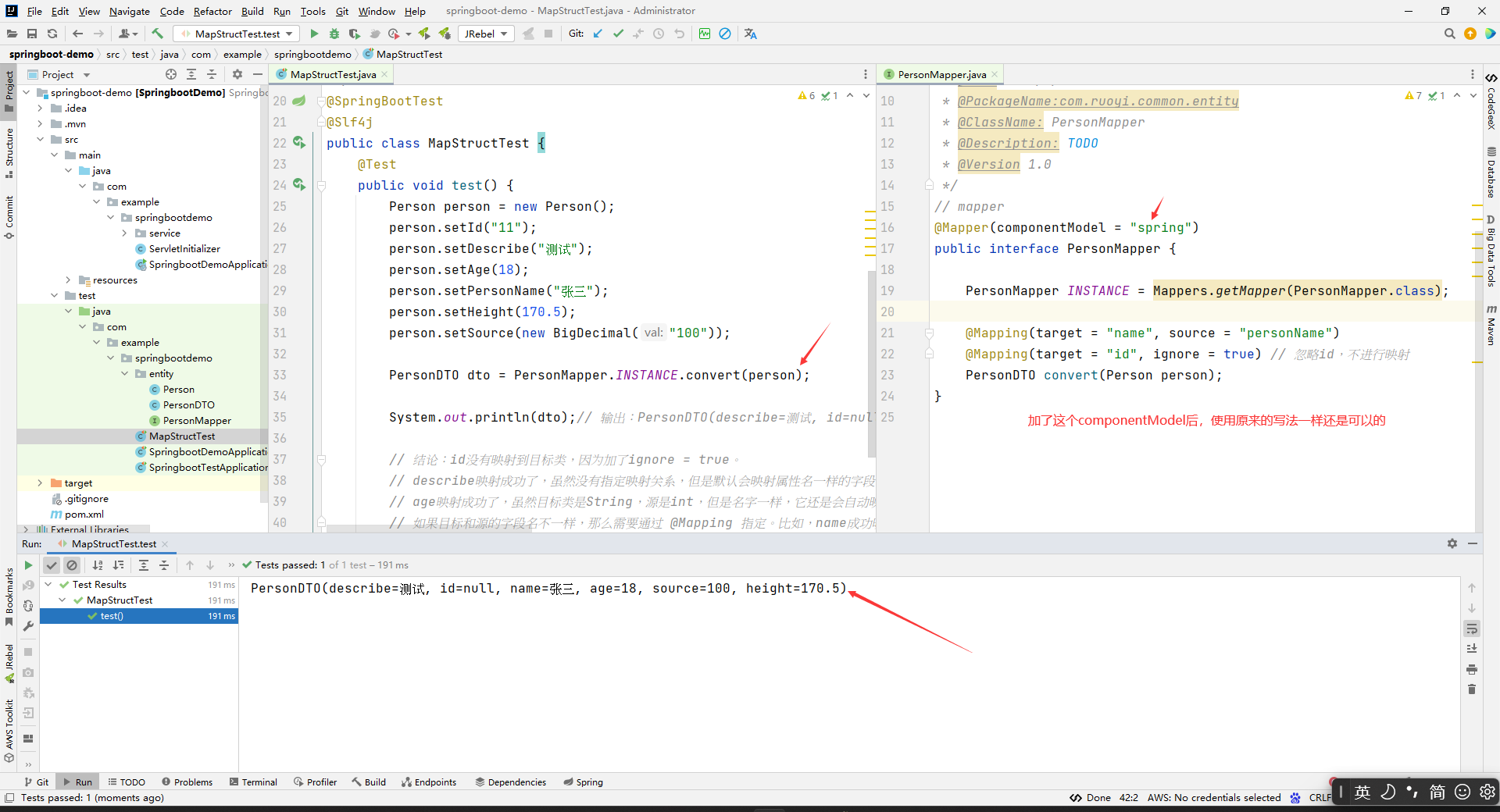Open the Spring tool window button

click(583, 782)
